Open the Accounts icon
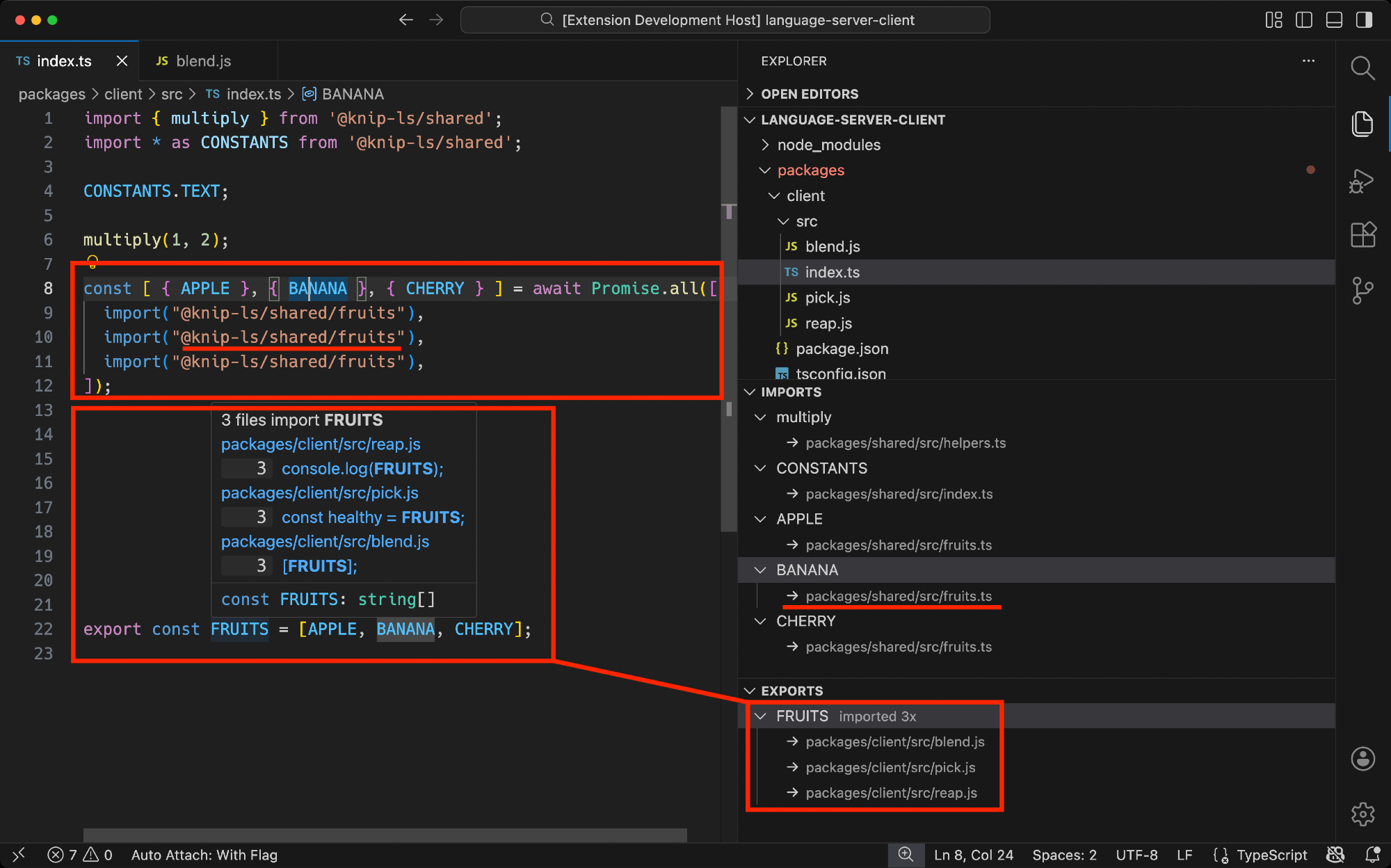The height and width of the screenshot is (868, 1391). [x=1362, y=759]
